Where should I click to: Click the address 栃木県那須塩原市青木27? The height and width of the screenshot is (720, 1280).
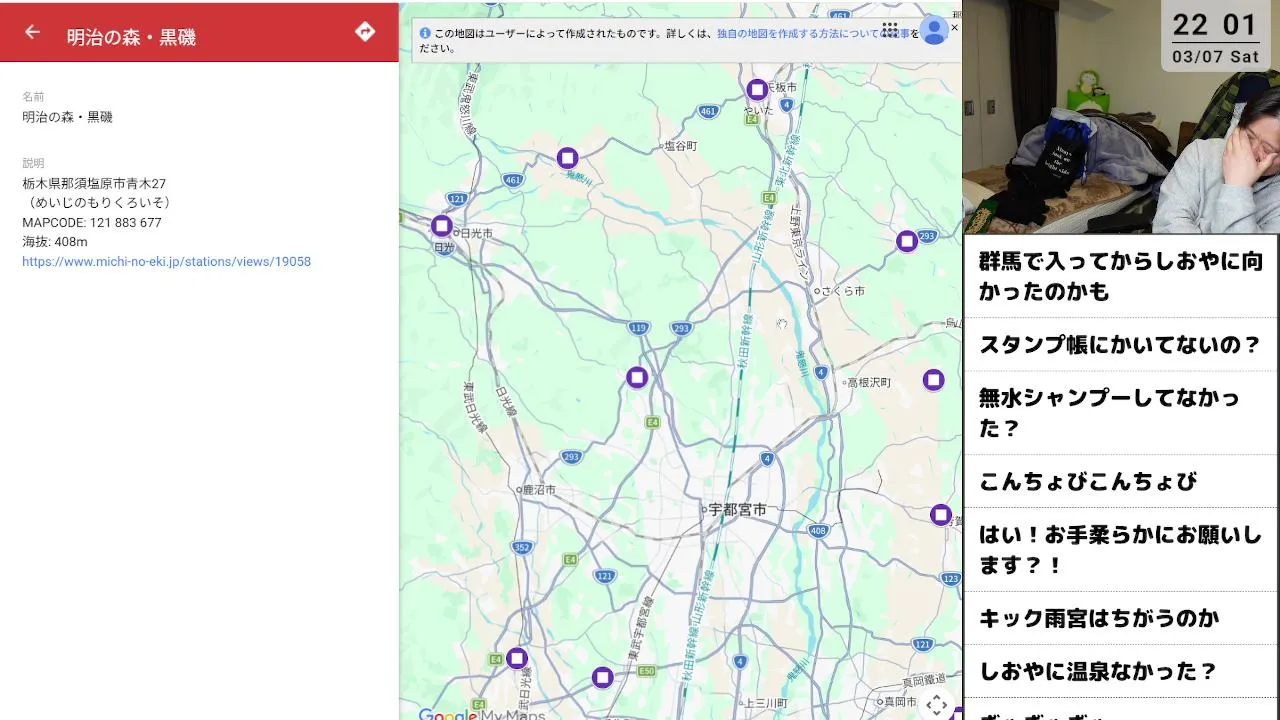[94, 184]
